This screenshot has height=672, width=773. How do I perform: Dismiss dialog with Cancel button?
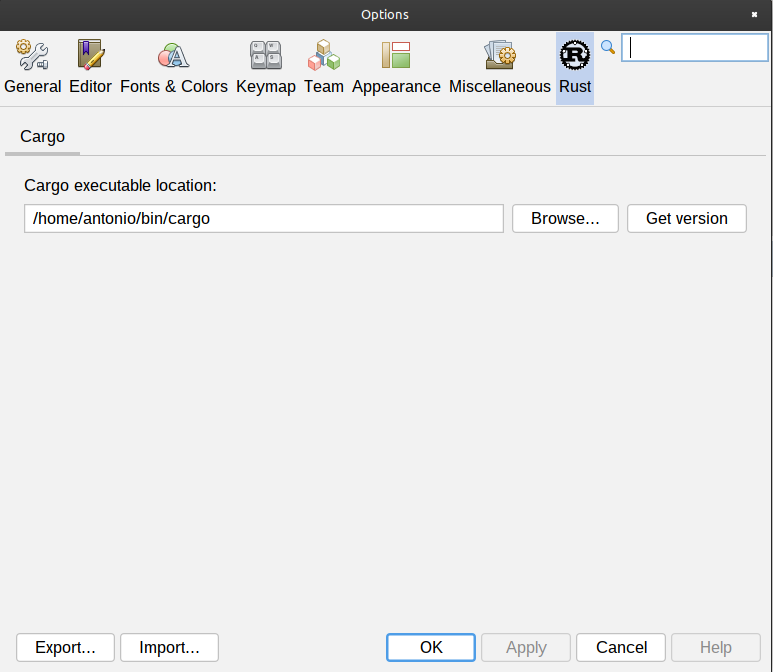coord(621,647)
